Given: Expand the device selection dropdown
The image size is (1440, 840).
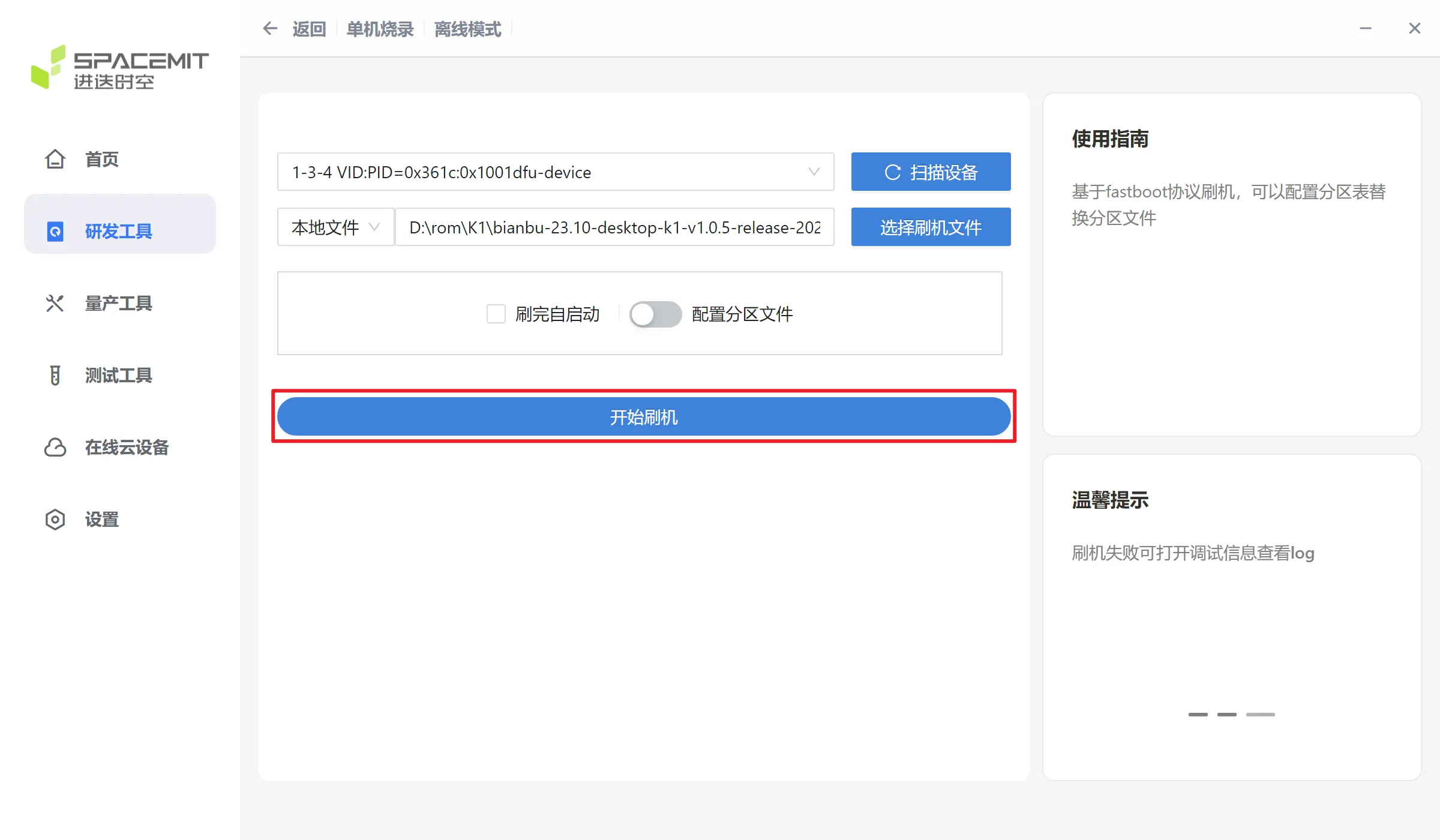Looking at the screenshot, I should (x=556, y=172).
